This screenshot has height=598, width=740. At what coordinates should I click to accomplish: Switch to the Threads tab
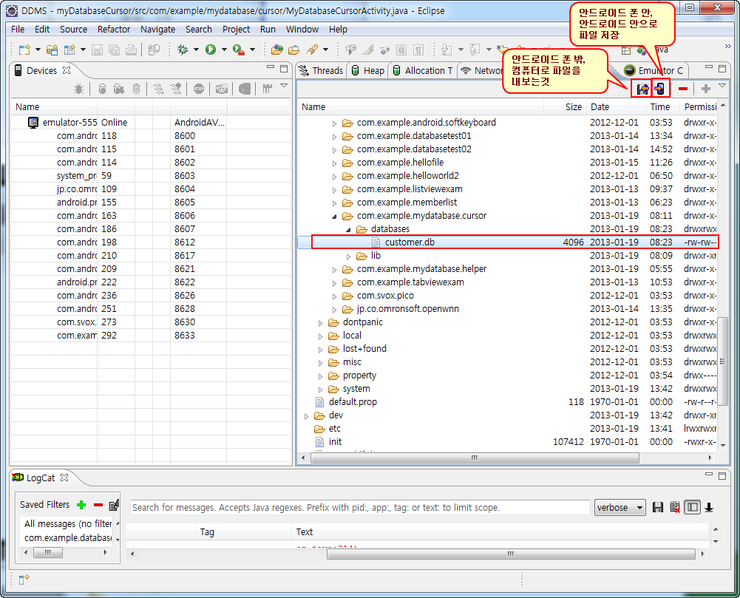coord(321,70)
